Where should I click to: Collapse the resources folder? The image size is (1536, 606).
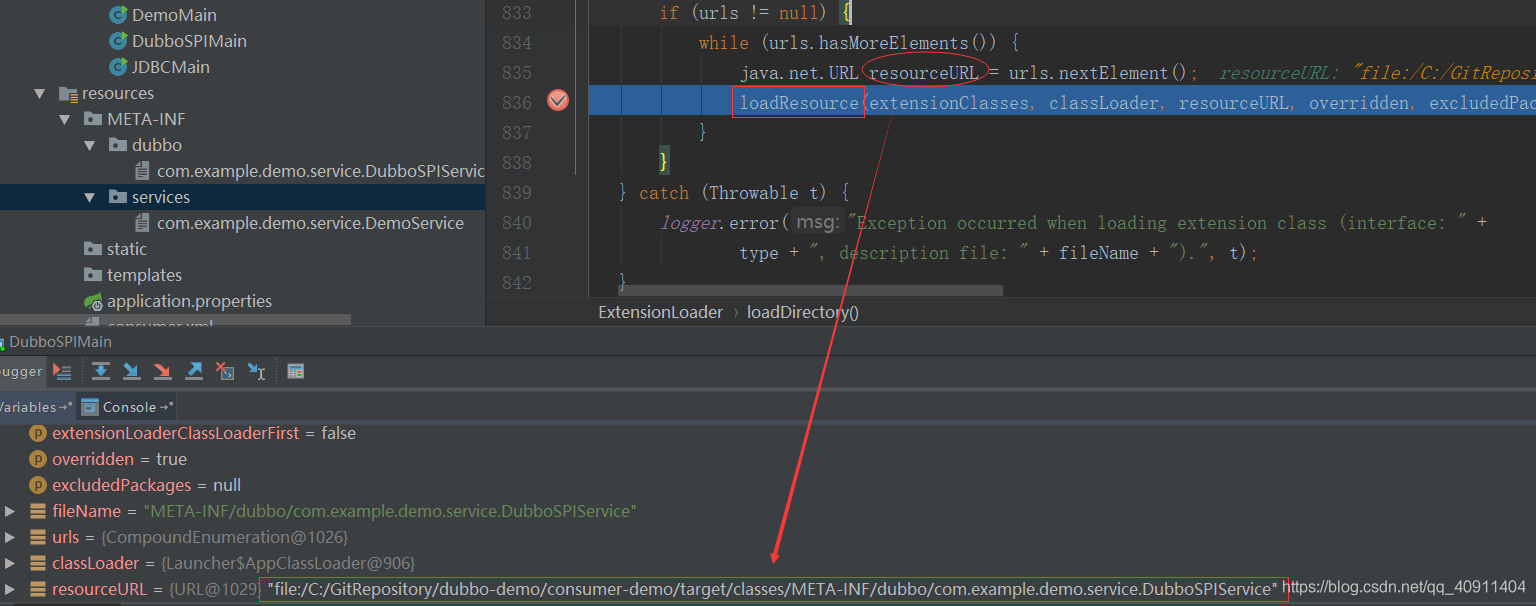tap(40, 93)
